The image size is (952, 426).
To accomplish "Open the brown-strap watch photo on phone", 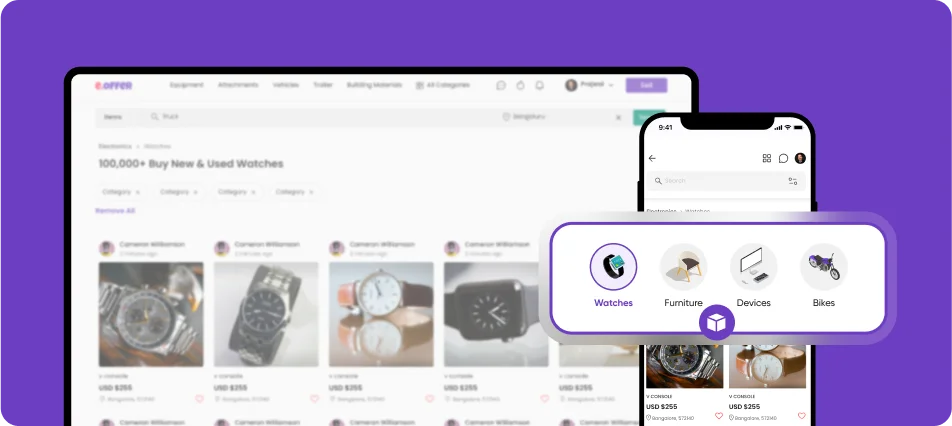I will tap(767, 366).
